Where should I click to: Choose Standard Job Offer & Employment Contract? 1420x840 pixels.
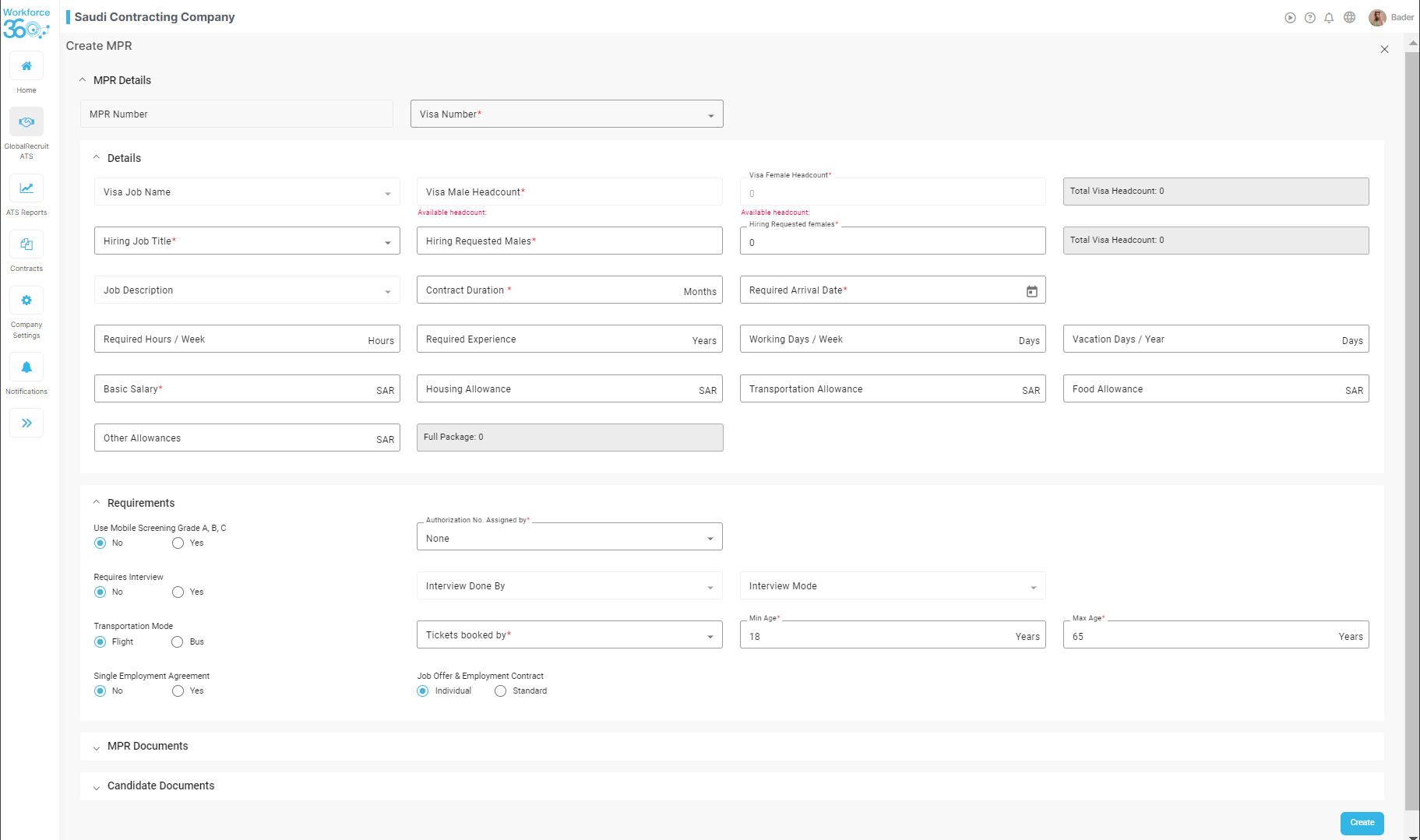501,691
